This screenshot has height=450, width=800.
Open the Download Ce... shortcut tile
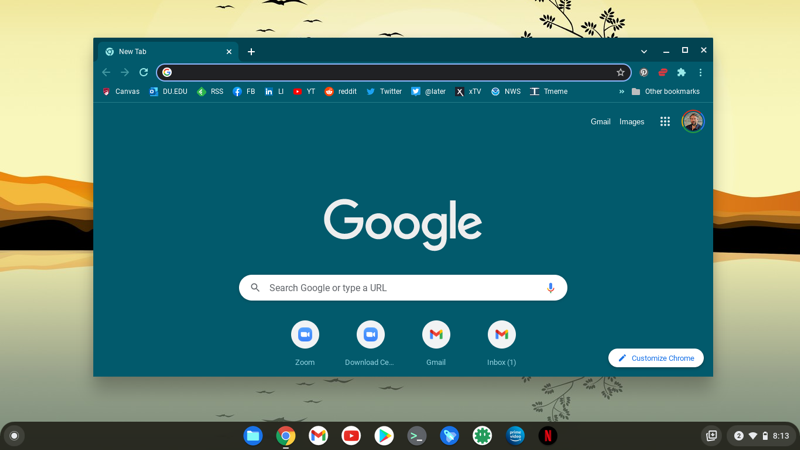pyautogui.click(x=370, y=343)
